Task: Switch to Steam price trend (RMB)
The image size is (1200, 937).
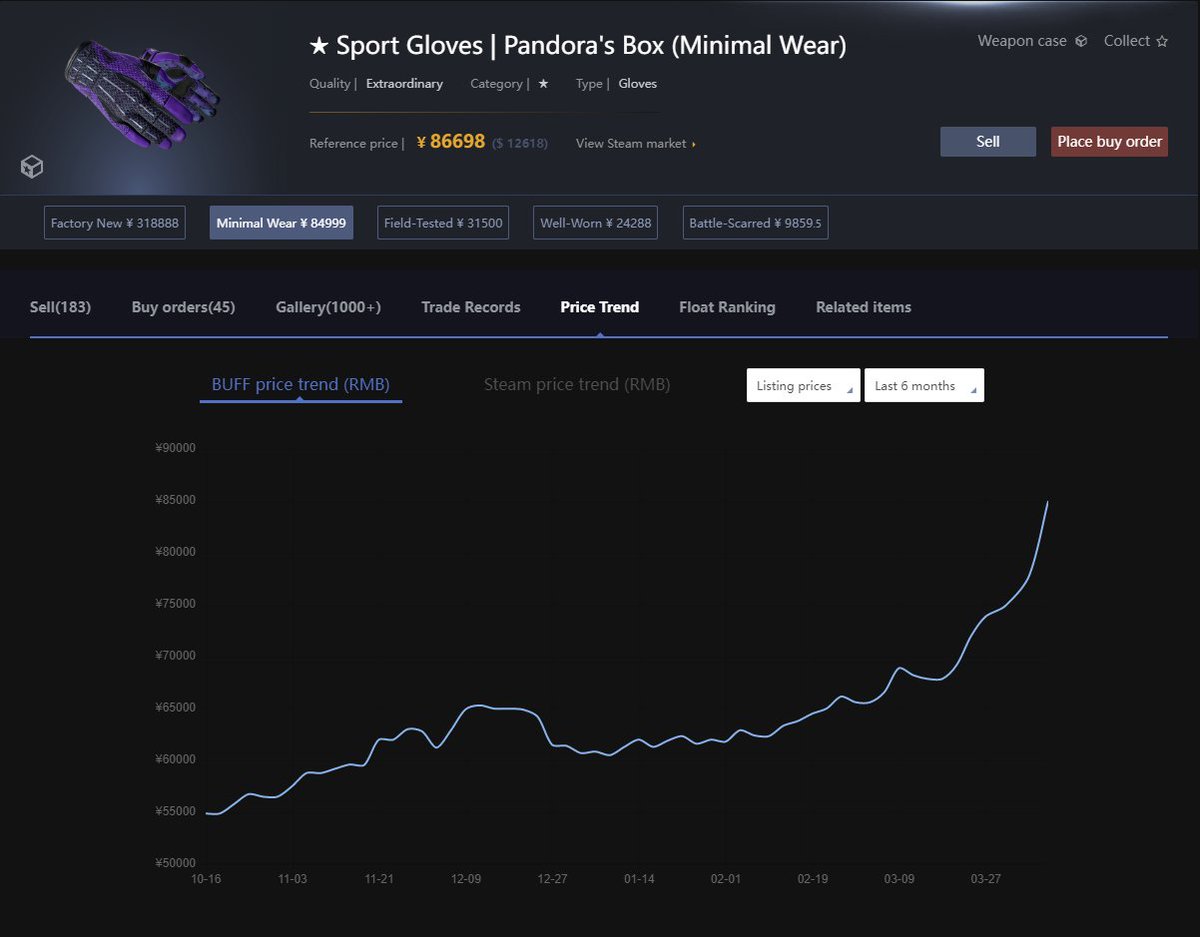Action: click(577, 385)
